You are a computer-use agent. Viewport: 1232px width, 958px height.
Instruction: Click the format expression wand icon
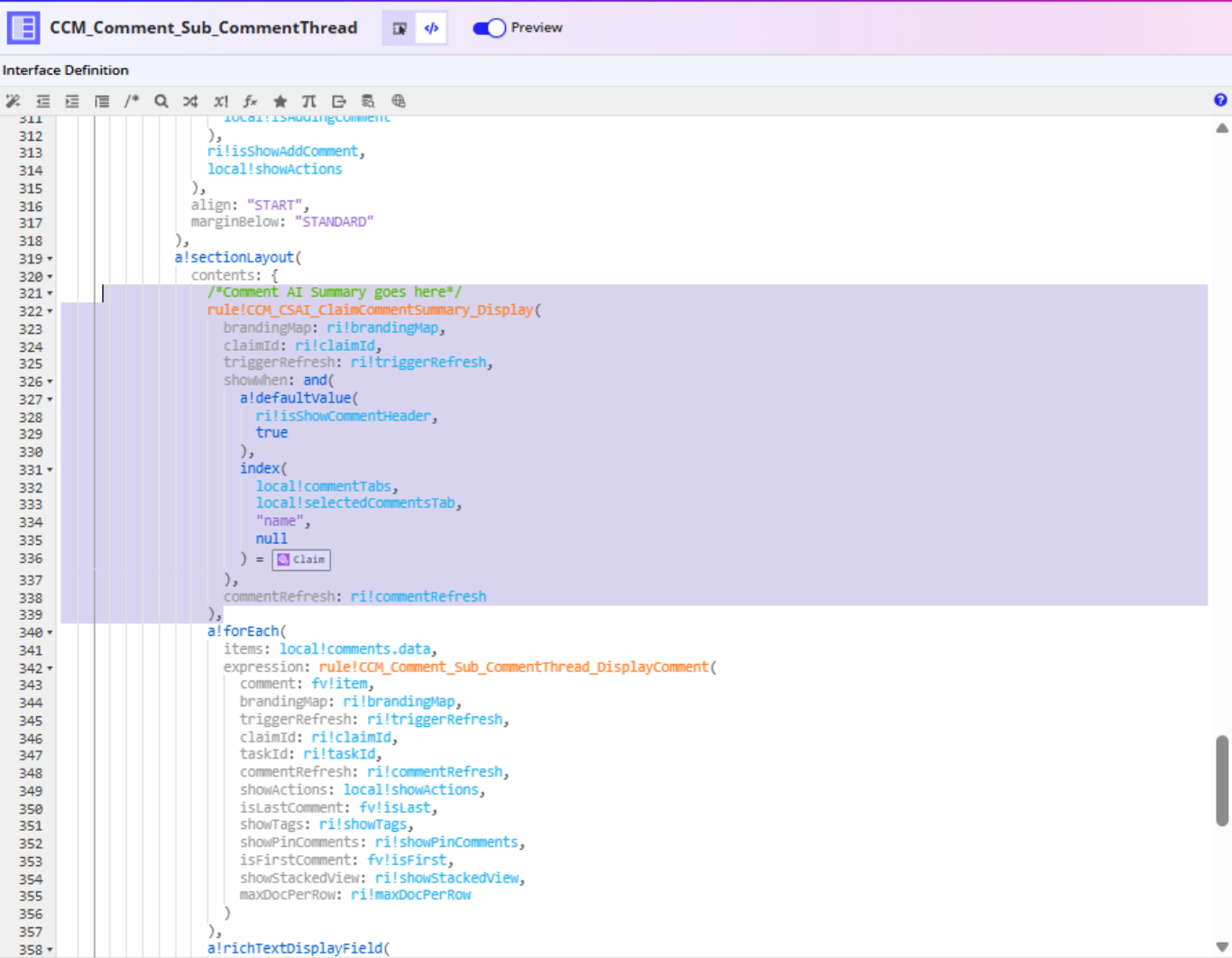(x=13, y=101)
